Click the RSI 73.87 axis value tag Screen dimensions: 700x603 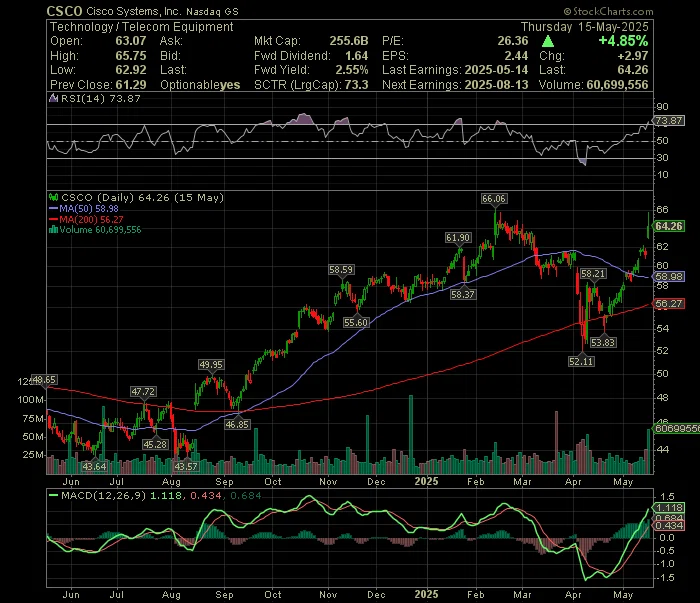coord(668,121)
